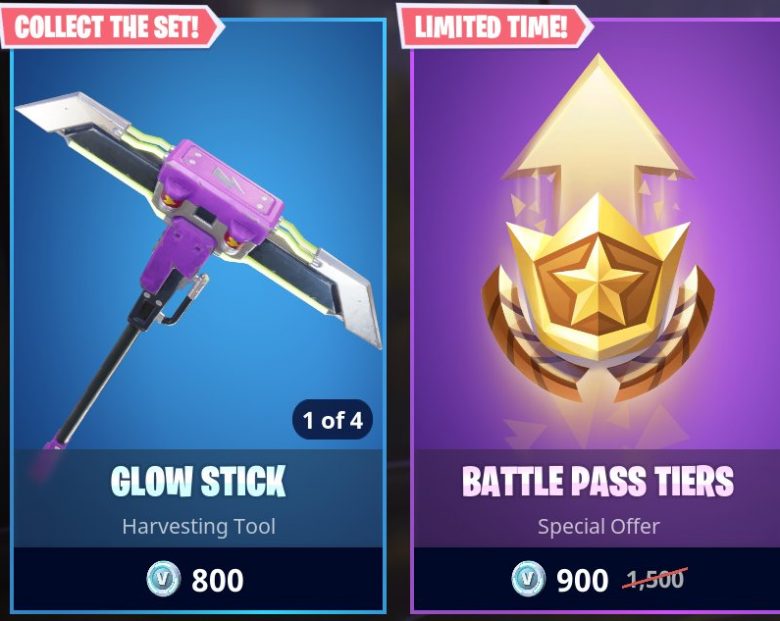Click the COLLECT THE SET! banner
The image size is (780, 621).
tap(110, 26)
